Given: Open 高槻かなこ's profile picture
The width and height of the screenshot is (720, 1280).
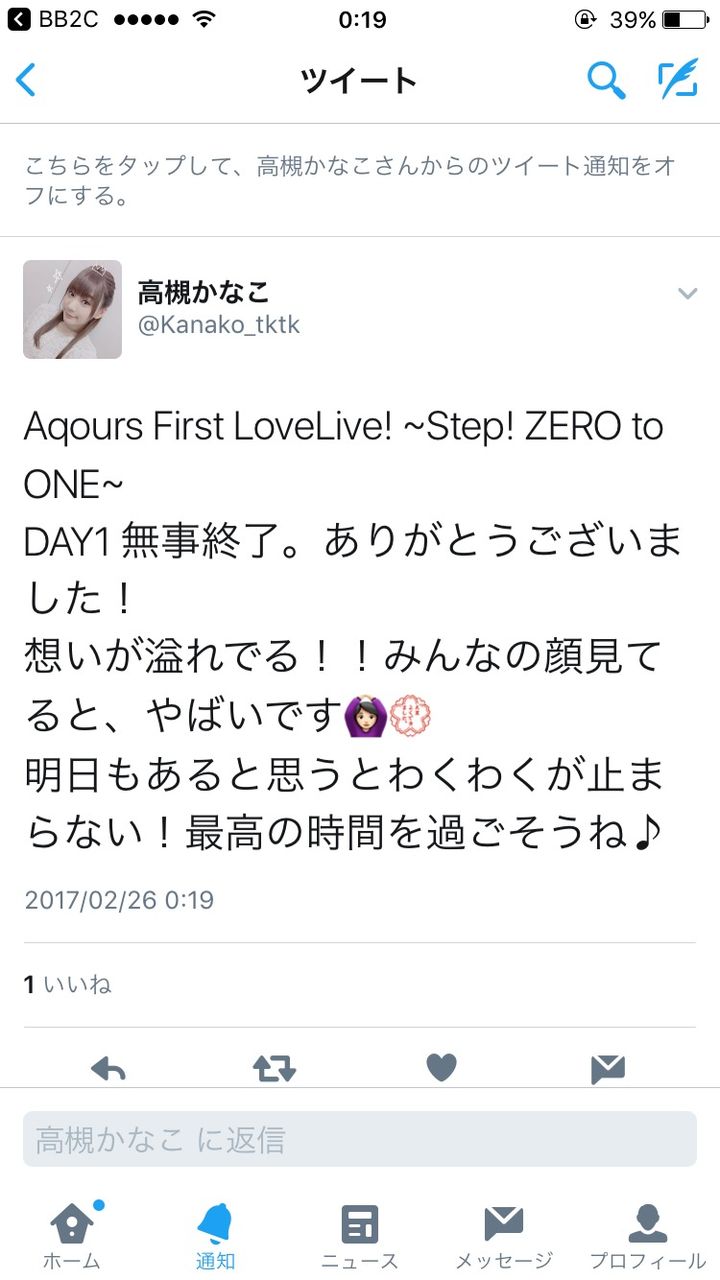Looking at the screenshot, I should (72, 309).
